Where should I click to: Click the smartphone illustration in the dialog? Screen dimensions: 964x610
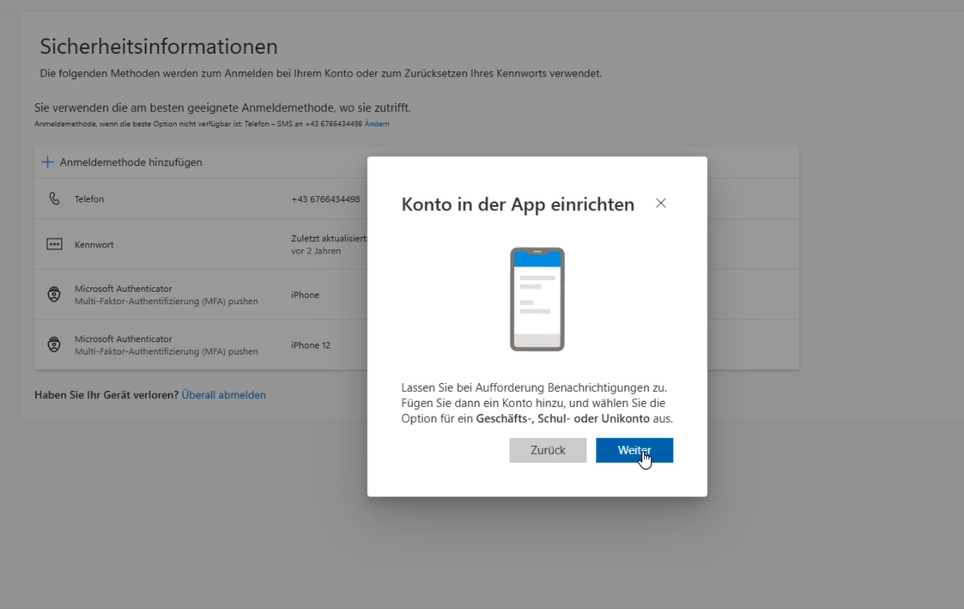point(537,299)
